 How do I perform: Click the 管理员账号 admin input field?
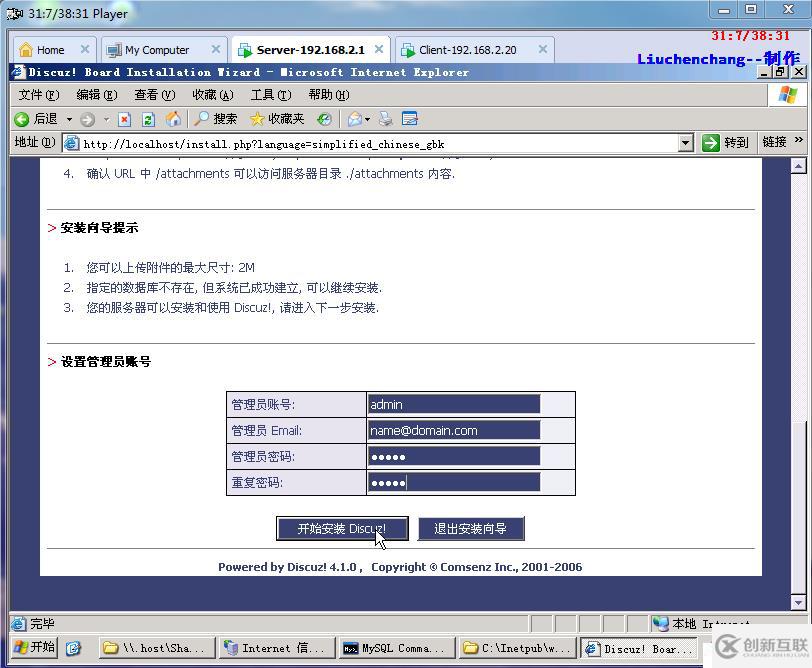click(x=454, y=404)
